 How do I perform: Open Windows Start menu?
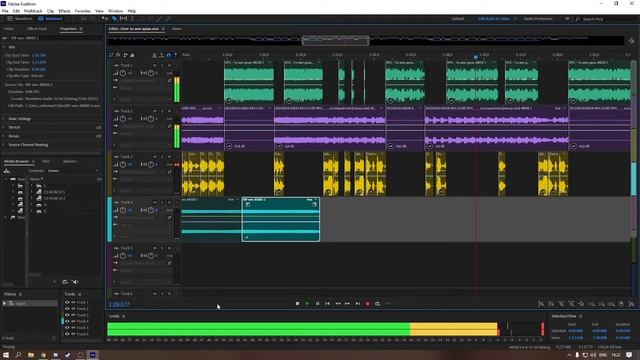coord(6,355)
